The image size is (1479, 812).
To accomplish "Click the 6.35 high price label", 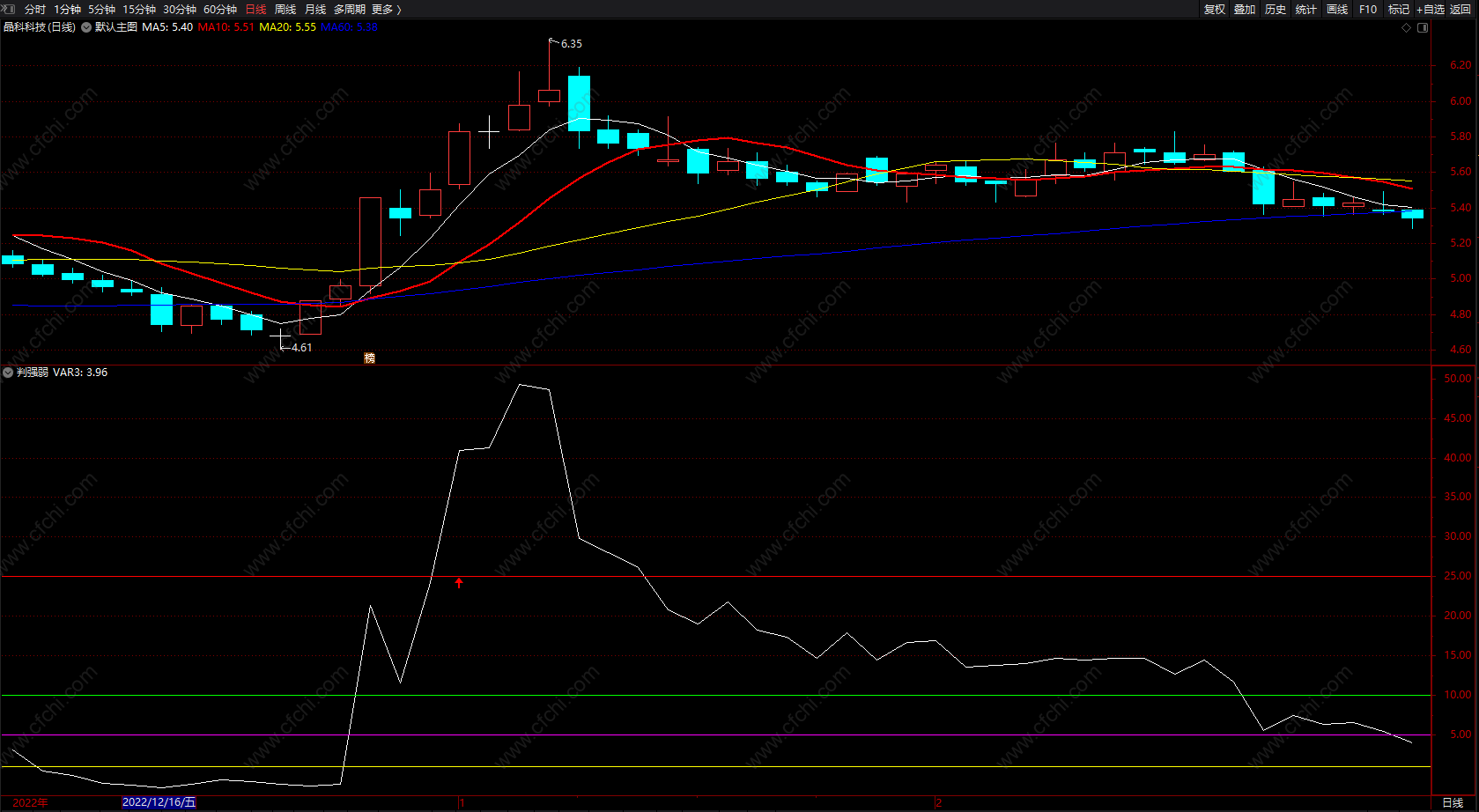I will 572,44.
